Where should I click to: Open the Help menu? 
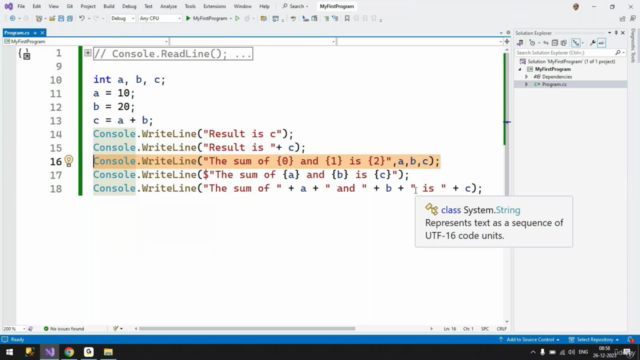264,6
